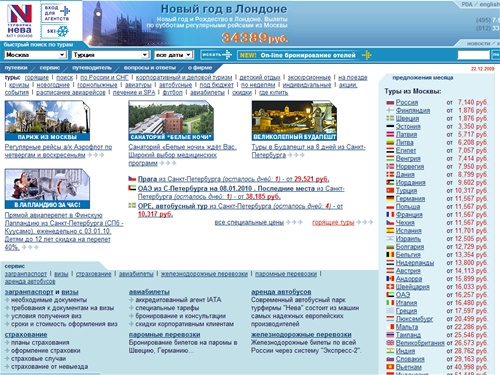The height and width of the screenshot is (375, 500).
Task: Open the english language link
Action: [x=490, y=4]
